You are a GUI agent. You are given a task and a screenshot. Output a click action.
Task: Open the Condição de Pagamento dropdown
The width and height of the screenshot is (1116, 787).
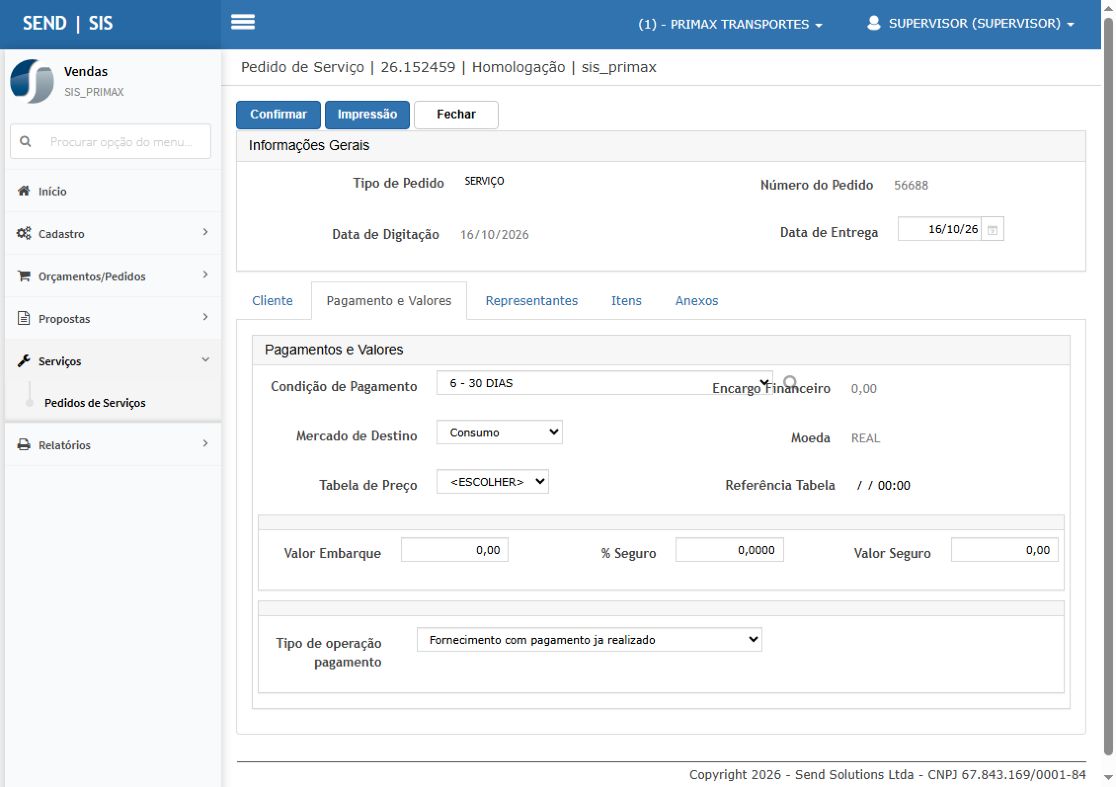[x=604, y=383]
